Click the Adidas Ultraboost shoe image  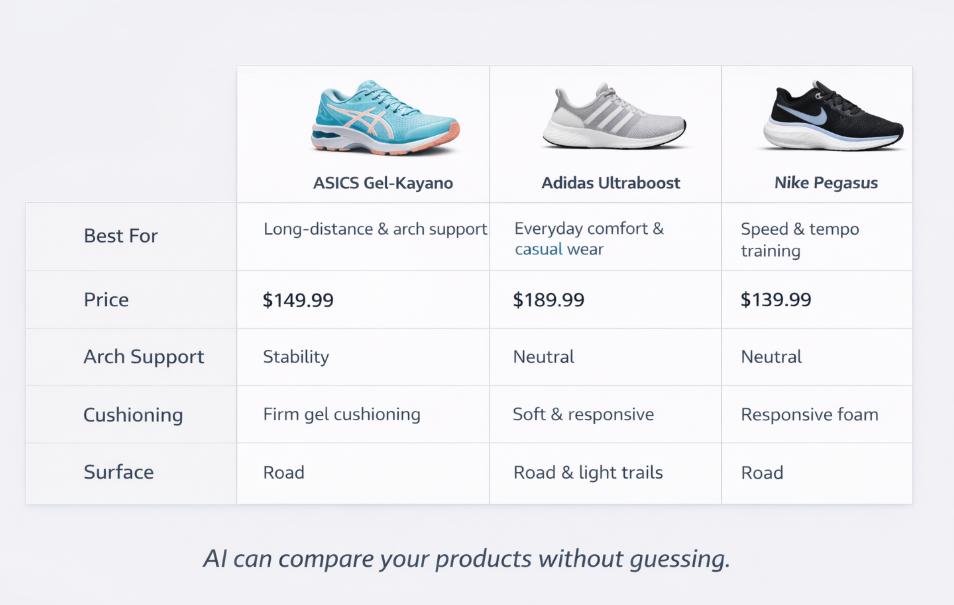pos(614,118)
